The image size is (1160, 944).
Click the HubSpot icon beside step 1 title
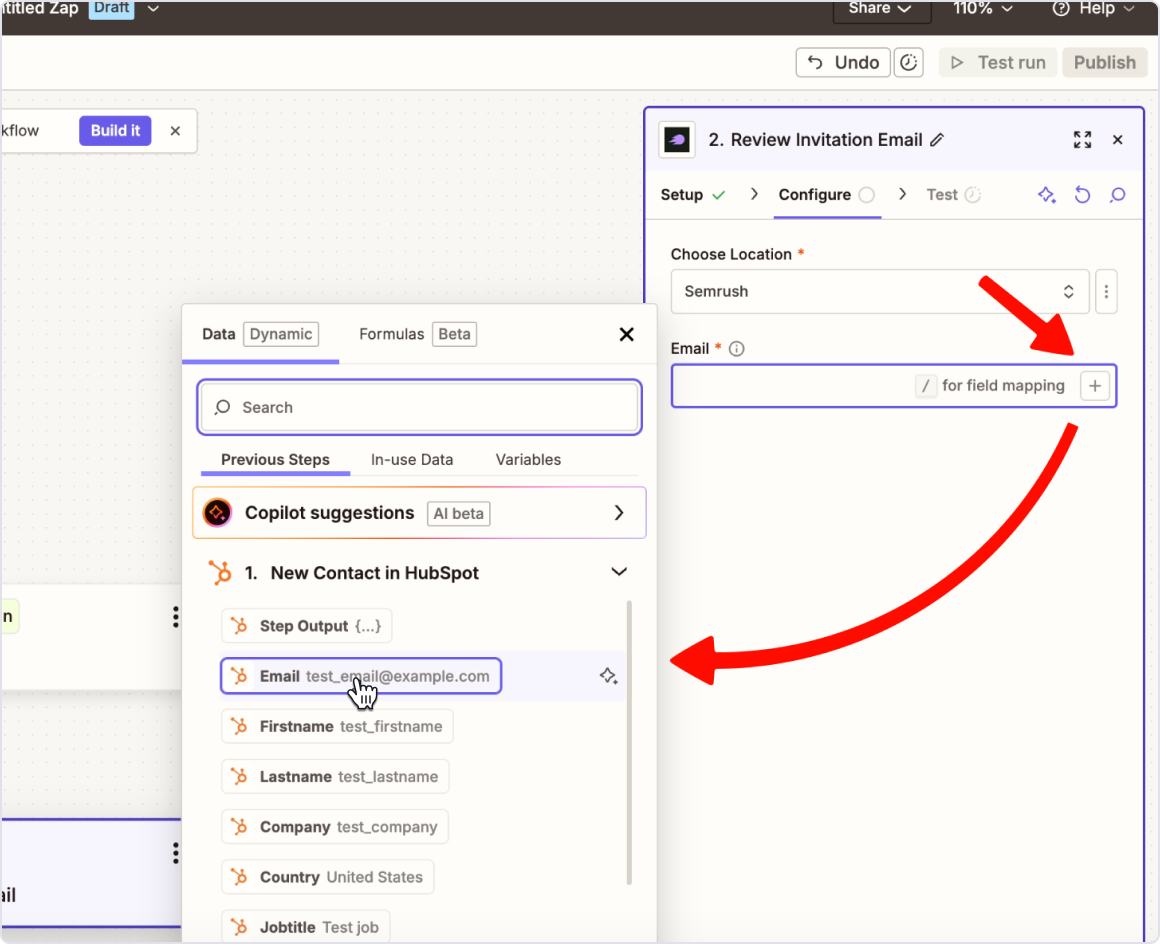pos(220,573)
